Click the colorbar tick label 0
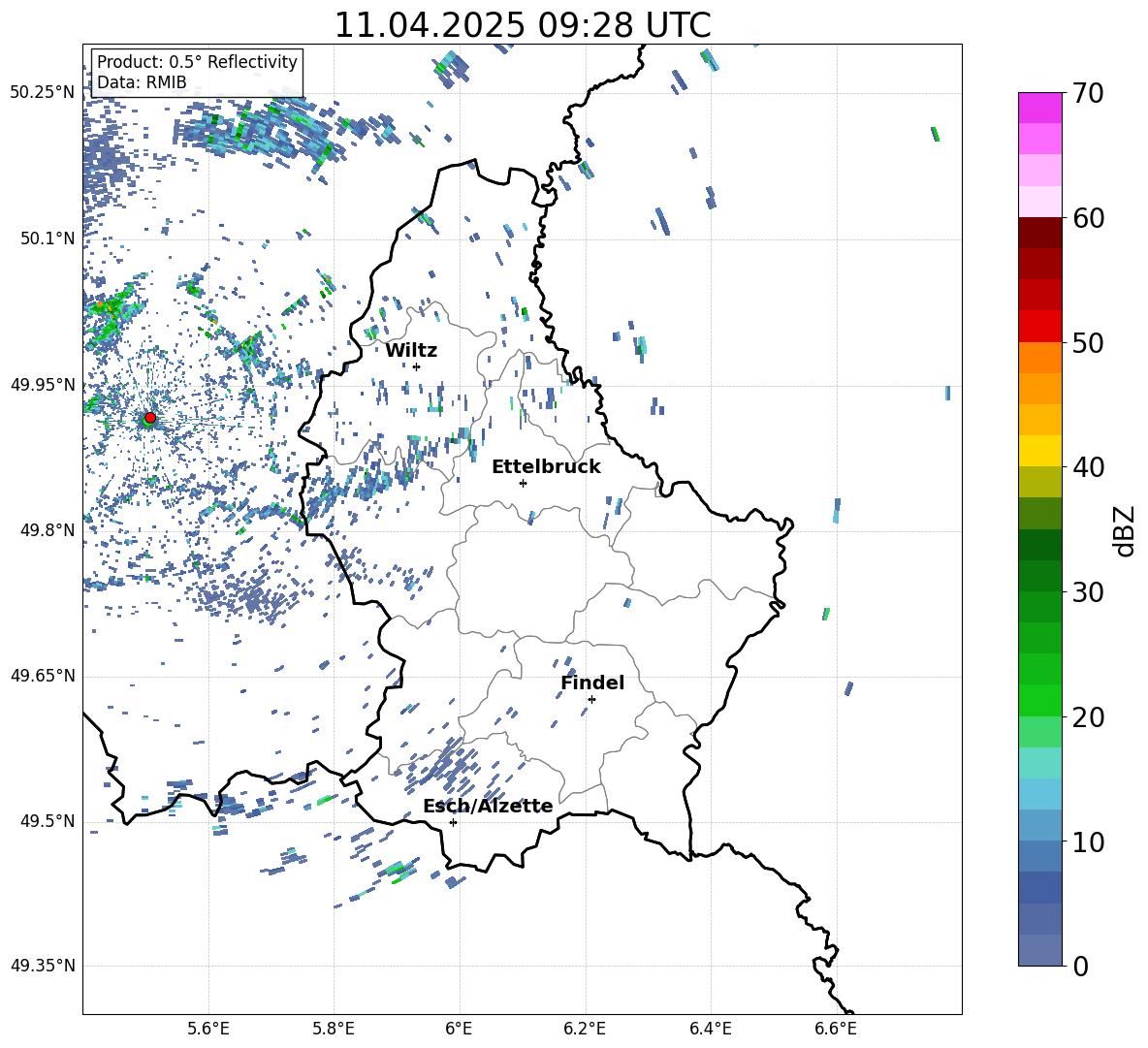 [1081, 967]
